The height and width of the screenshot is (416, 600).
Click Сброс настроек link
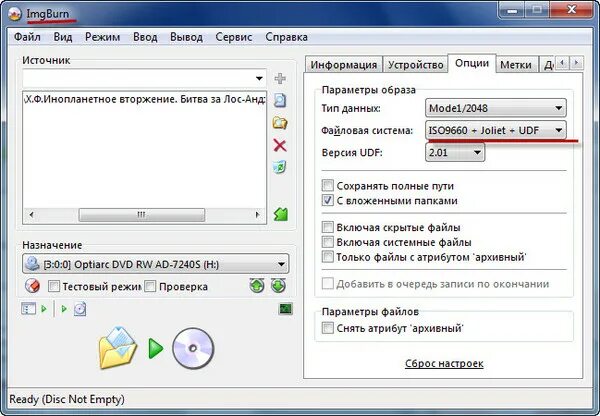pos(444,363)
